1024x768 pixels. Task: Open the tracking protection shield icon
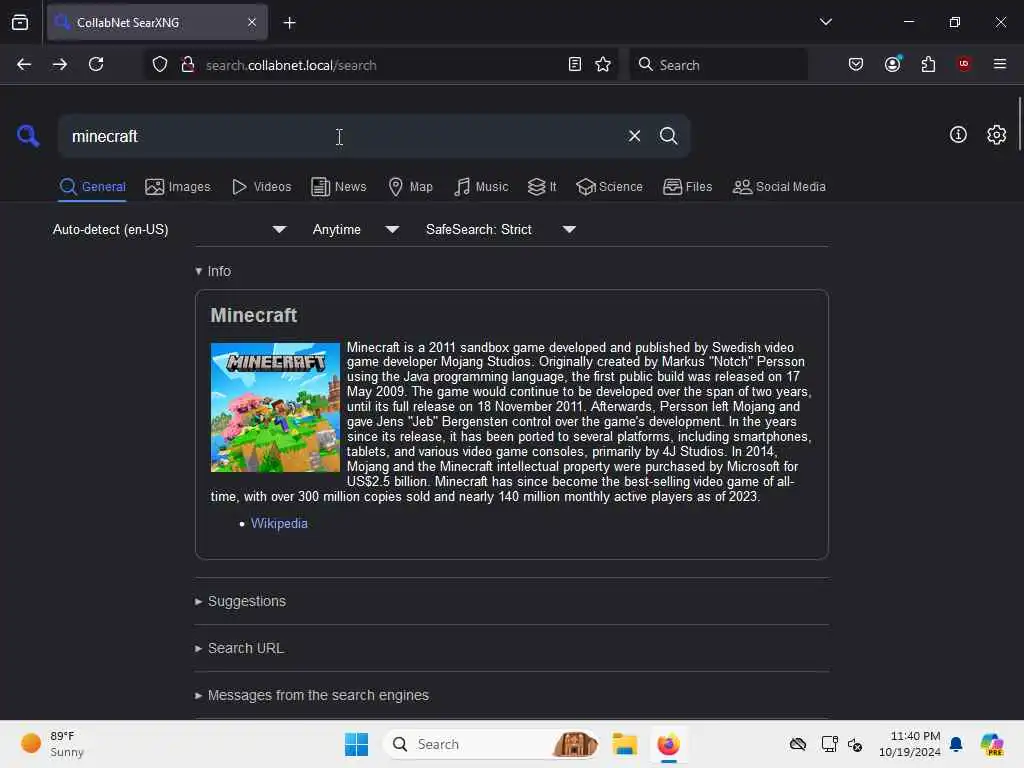click(x=160, y=65)
